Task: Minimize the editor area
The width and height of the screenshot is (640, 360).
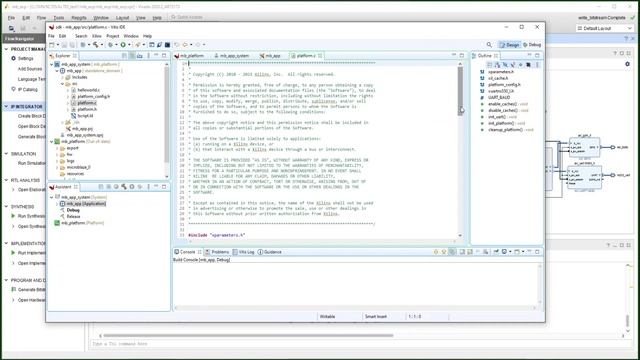Action: coord(454,55)
